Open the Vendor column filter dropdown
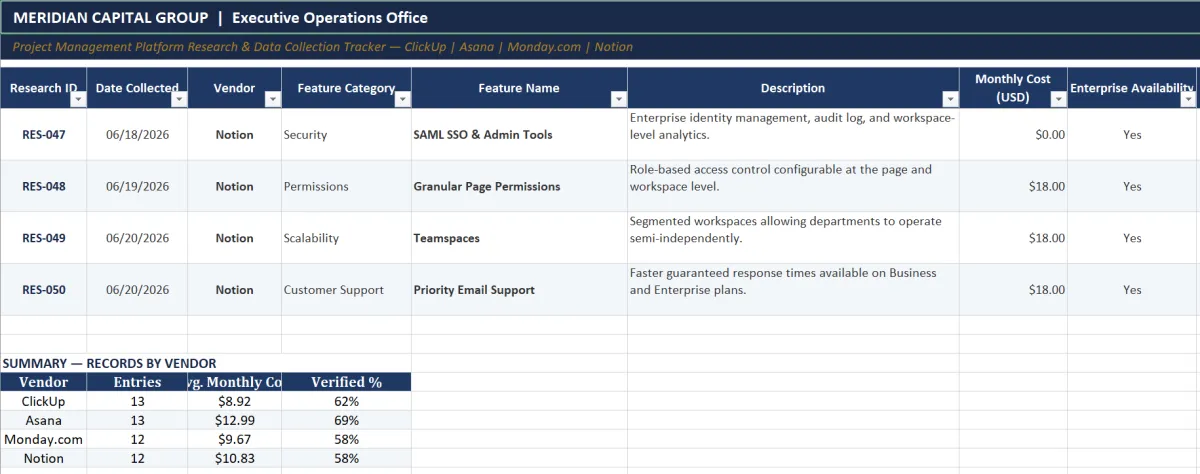The width and height of the screenshot is (1200, 474). (x=272, y=99)
